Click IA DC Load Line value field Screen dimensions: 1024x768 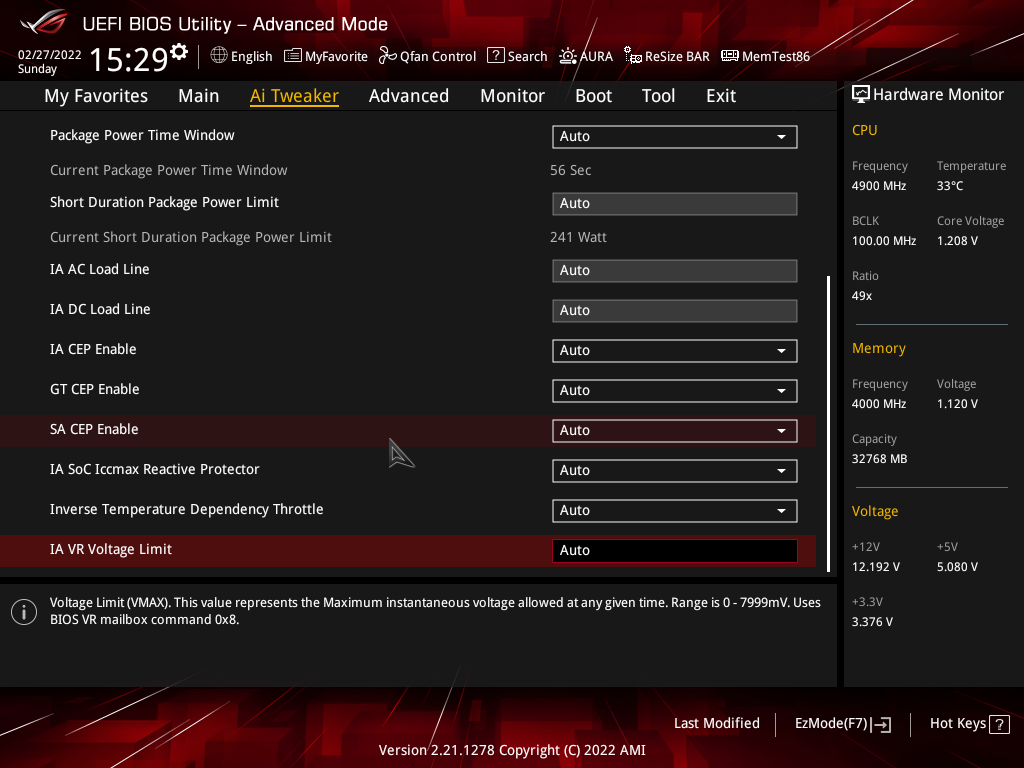tap(675, 310)
